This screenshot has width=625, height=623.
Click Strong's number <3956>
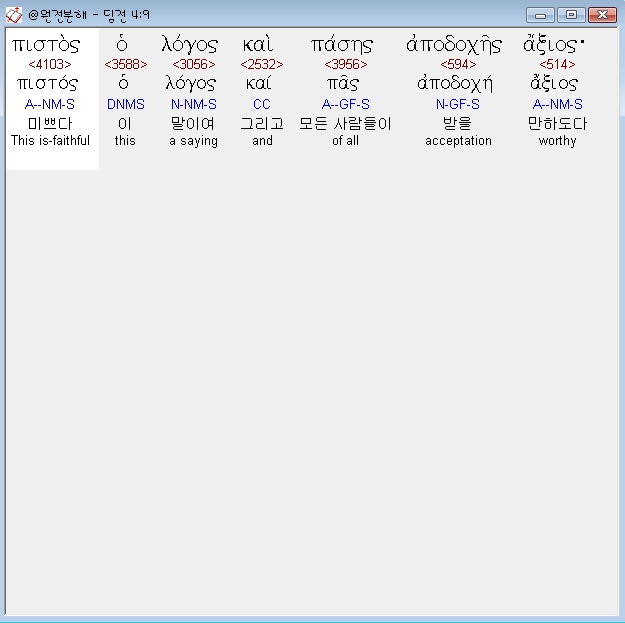[x=346, y=64]
